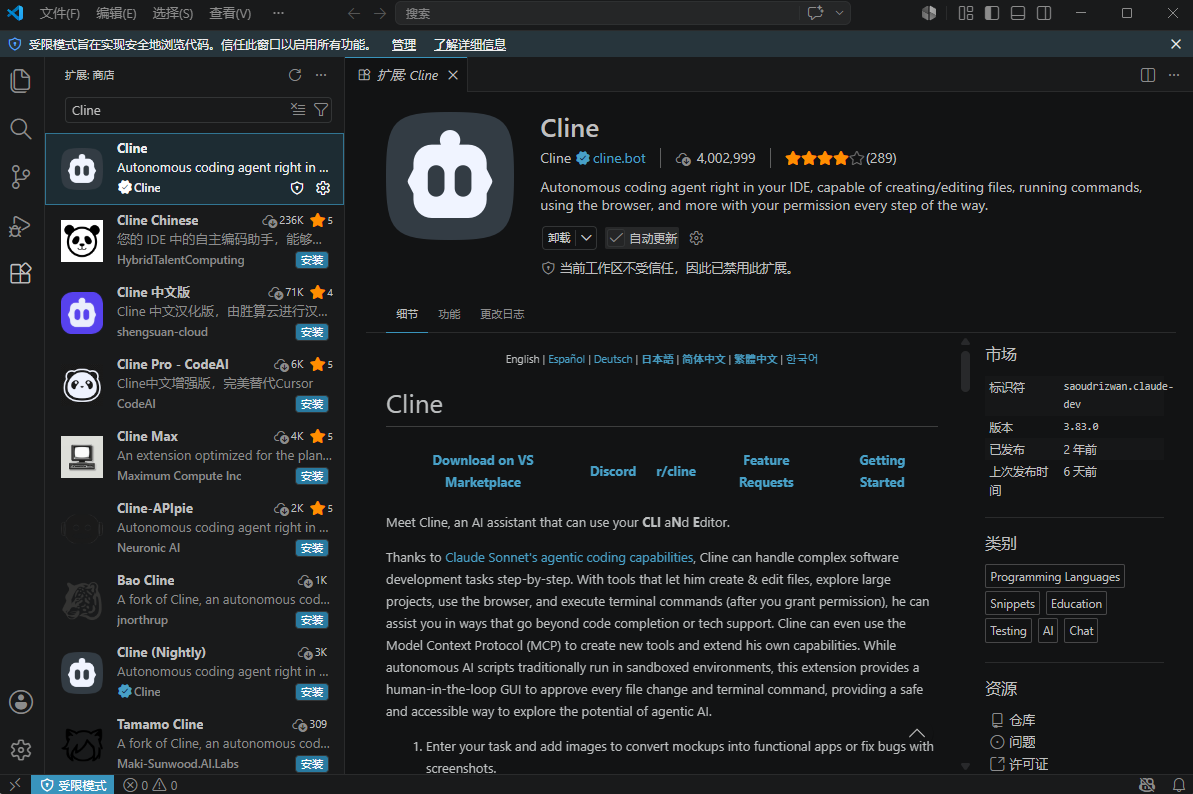The image size is (1193, 794).
Task: Go forward using navigation arrow
Action: pyautogui.click(x=380, y=13)
